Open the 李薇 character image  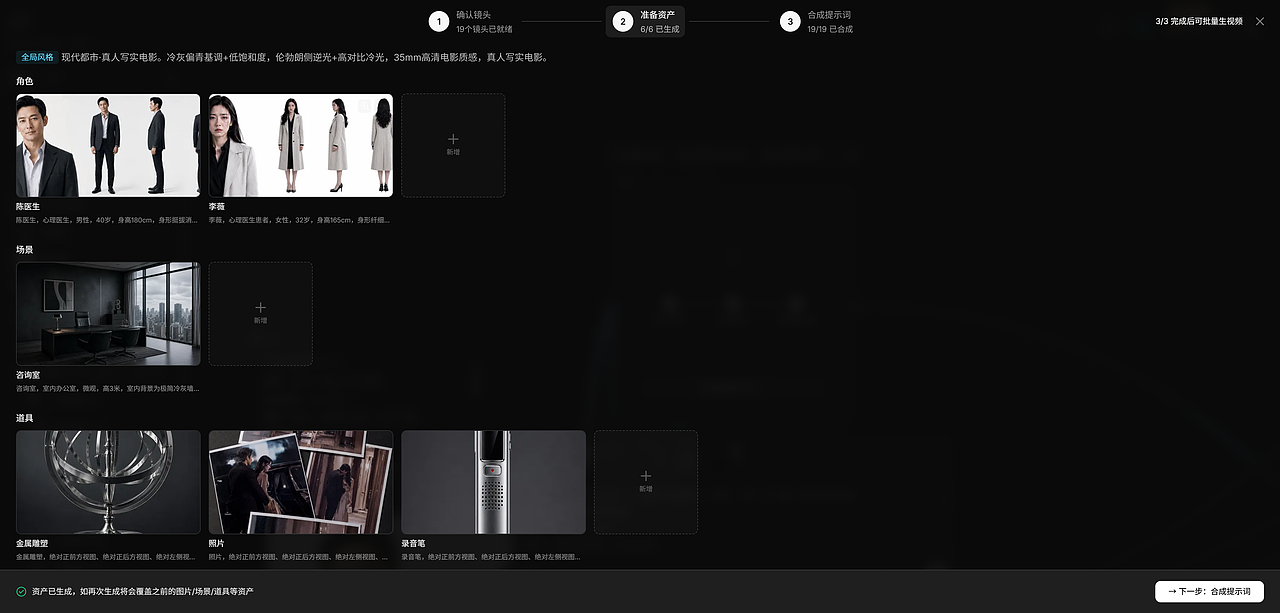301,145
